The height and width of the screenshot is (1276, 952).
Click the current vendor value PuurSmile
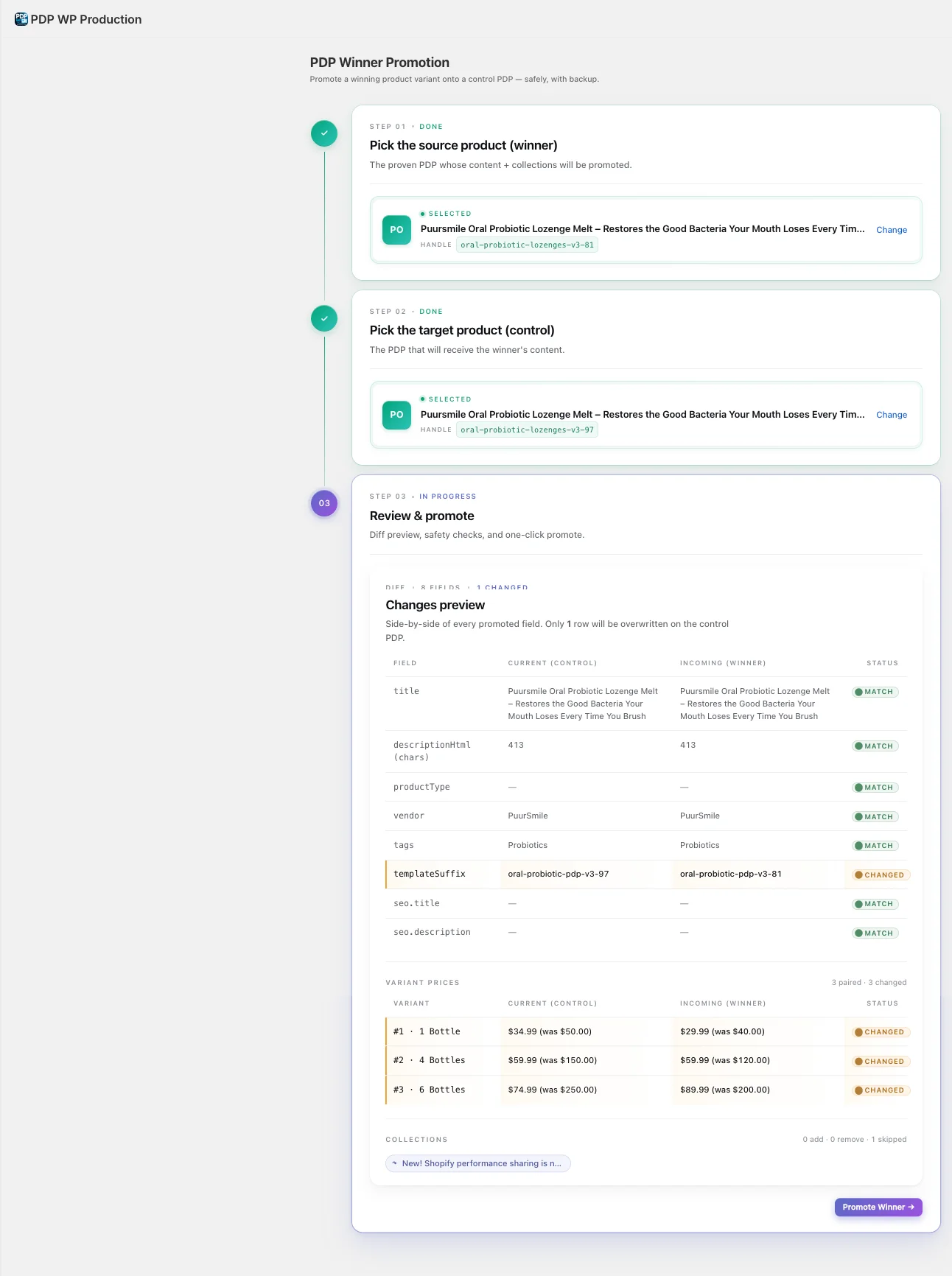tap(528, 816)
